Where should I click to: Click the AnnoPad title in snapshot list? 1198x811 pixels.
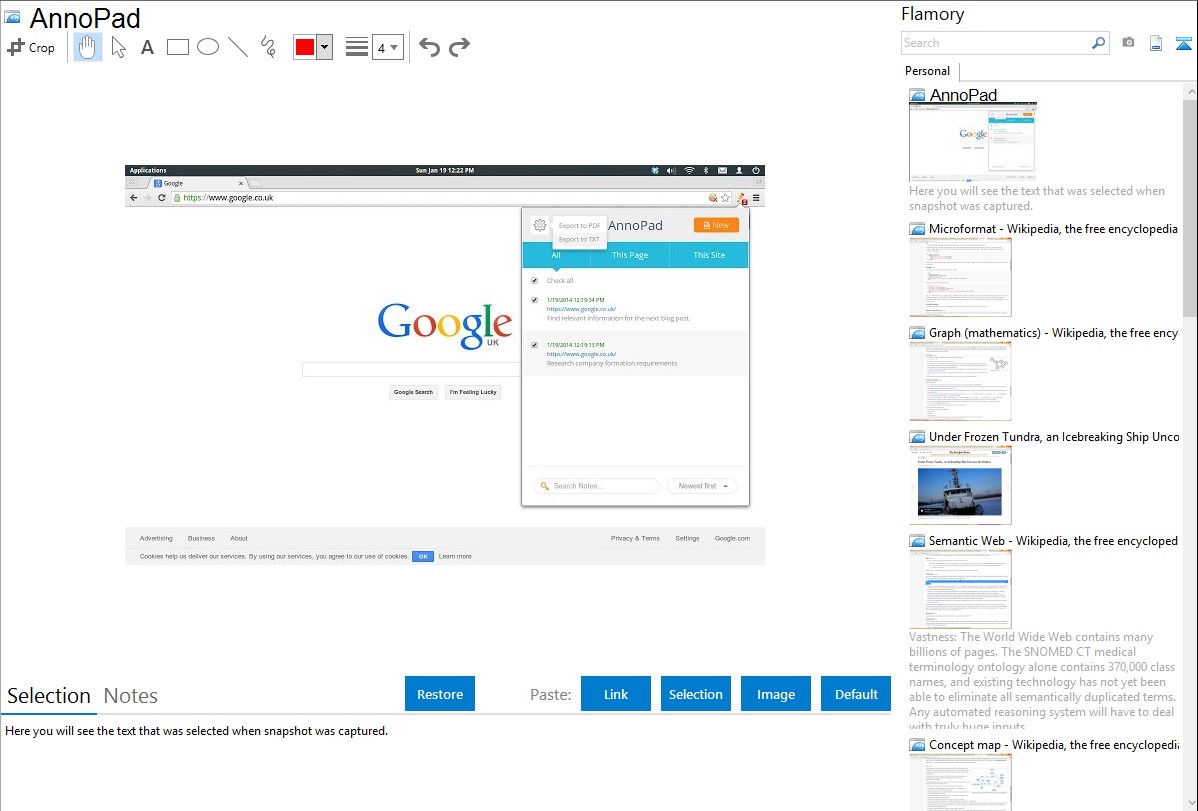pyautogui.click(x=963, y=95)
